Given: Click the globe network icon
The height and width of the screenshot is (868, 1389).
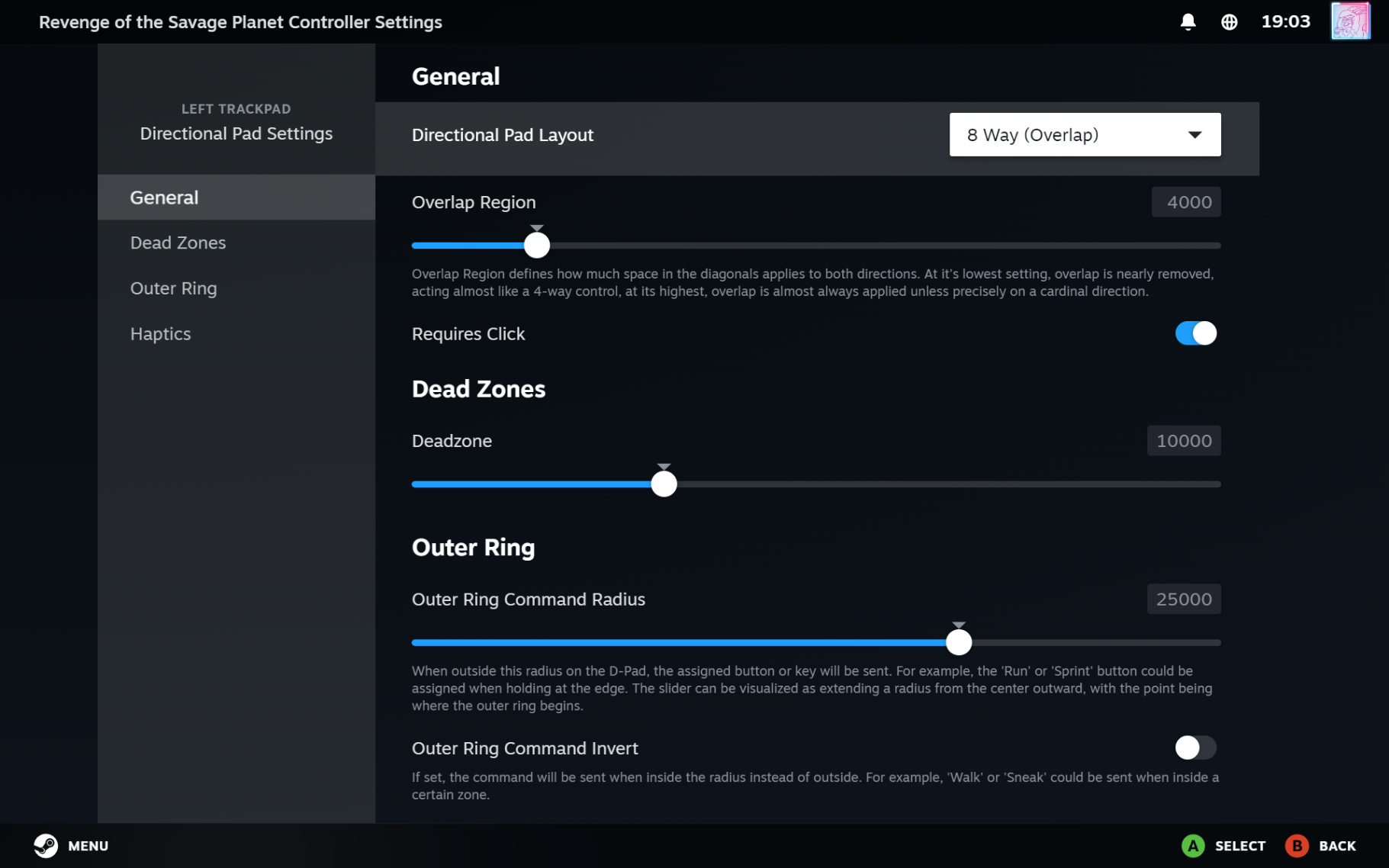Looking at the screenshot, I should point(1229,22).
